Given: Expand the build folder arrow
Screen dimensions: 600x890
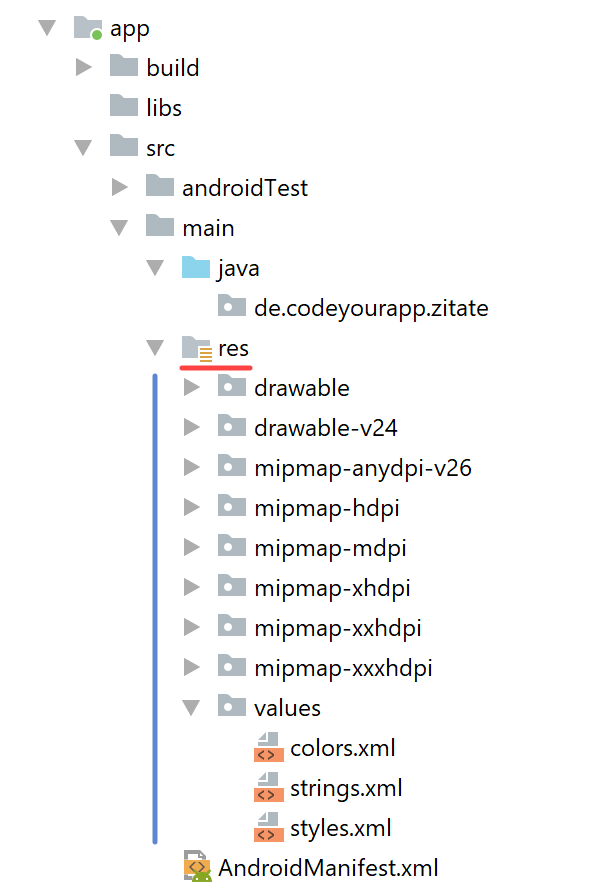Looking at the screenshot, I should [x=83, y=67].
